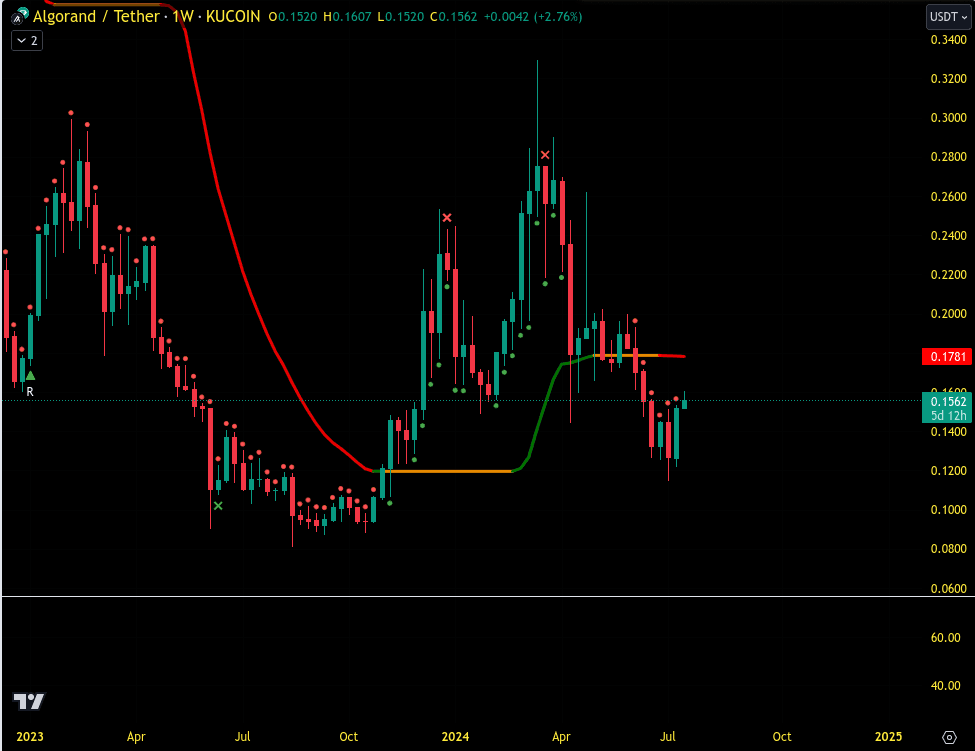Click the C0.1562 close value in header
Image resolution: width=975 pixels, height=751 pixels.
454,17
